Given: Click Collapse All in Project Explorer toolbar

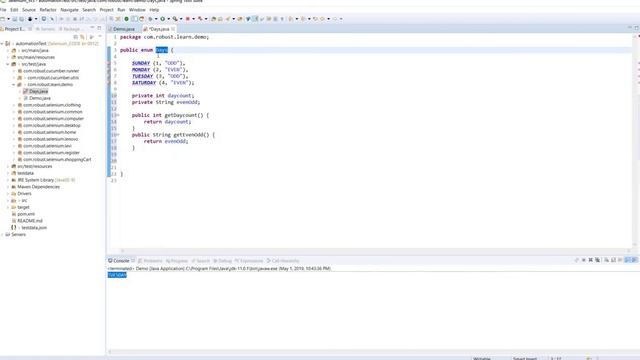Looking at the screenshot, I should tap(76, 37).
